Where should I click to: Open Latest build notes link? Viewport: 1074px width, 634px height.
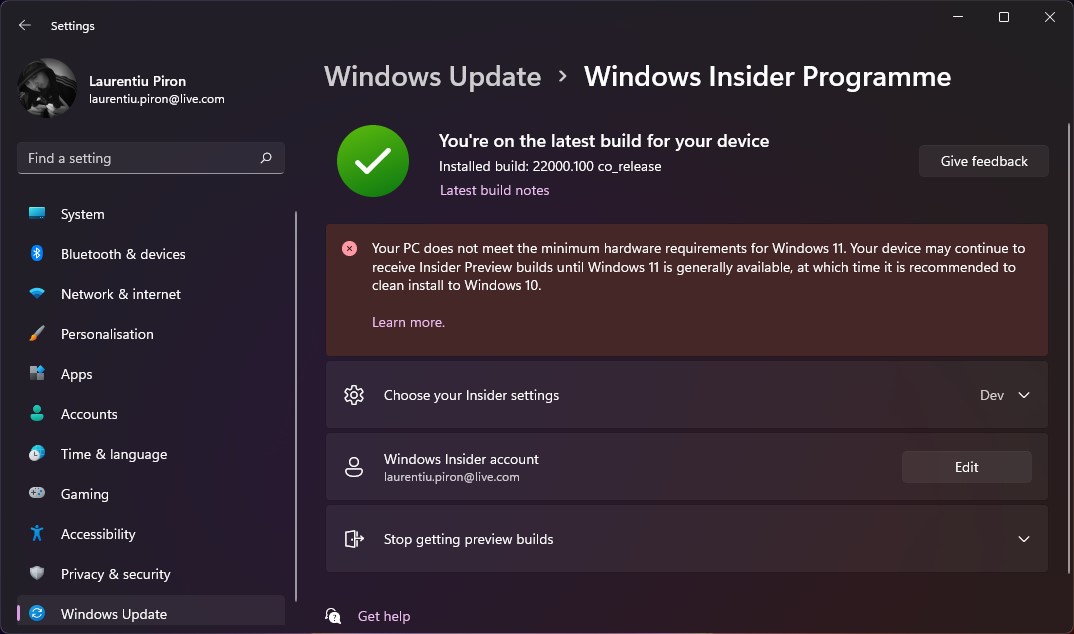(495, 190)
